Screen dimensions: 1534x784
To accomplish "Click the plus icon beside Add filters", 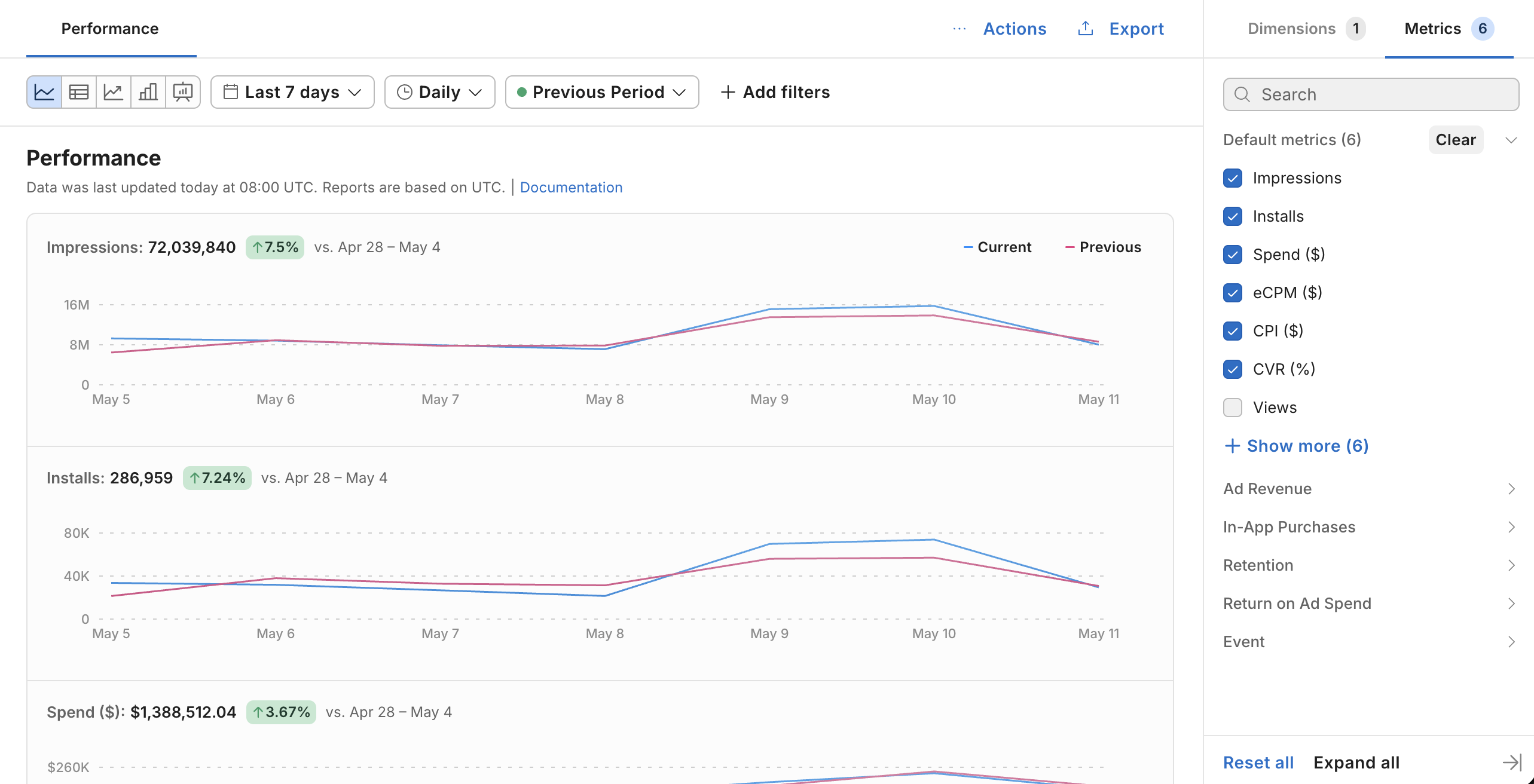I will 728,92.
